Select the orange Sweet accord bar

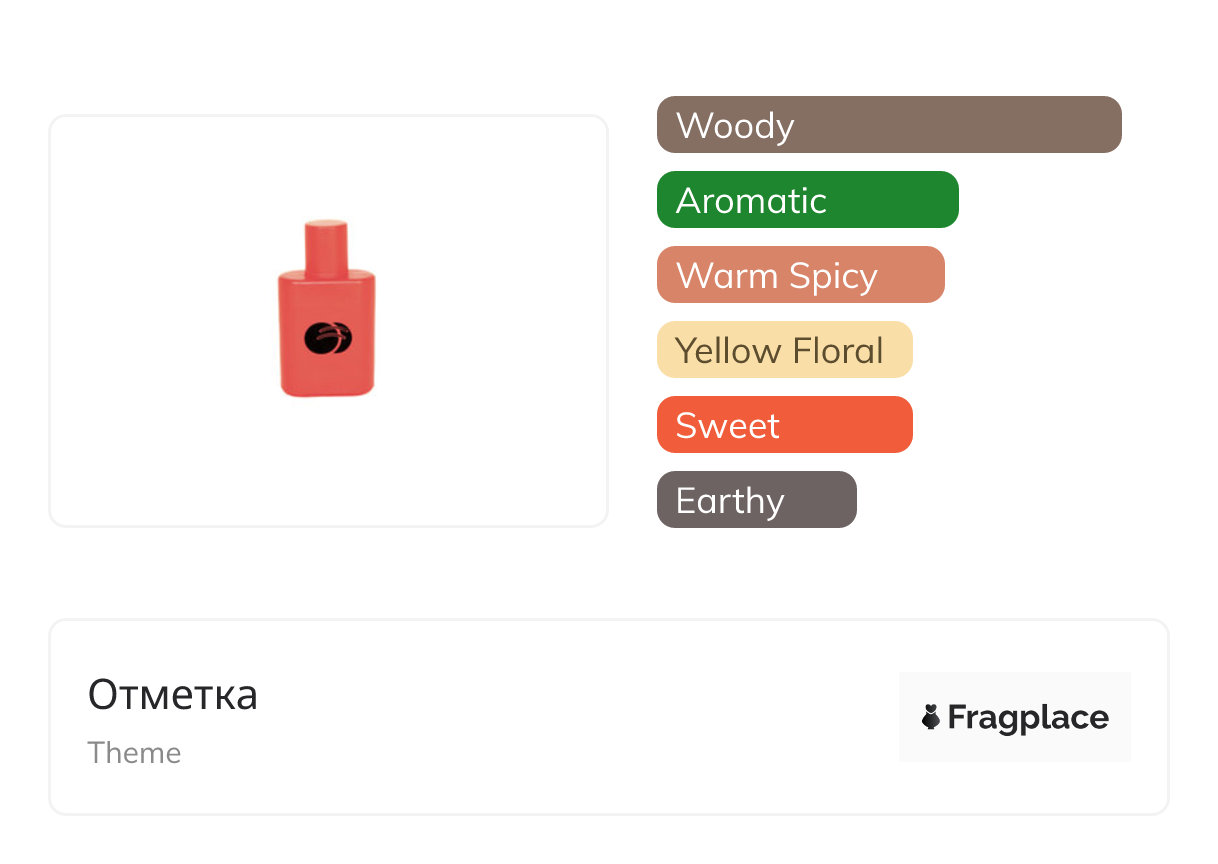tap(784, 425)
